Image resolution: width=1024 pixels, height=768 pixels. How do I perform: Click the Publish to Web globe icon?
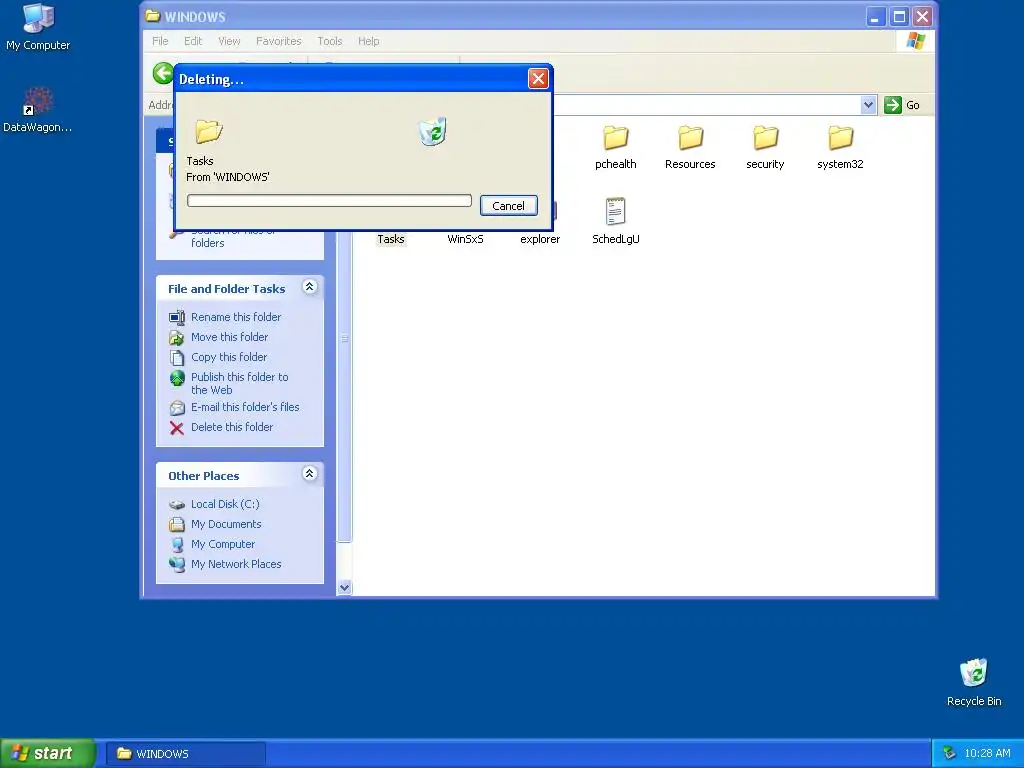click(177, 378)
